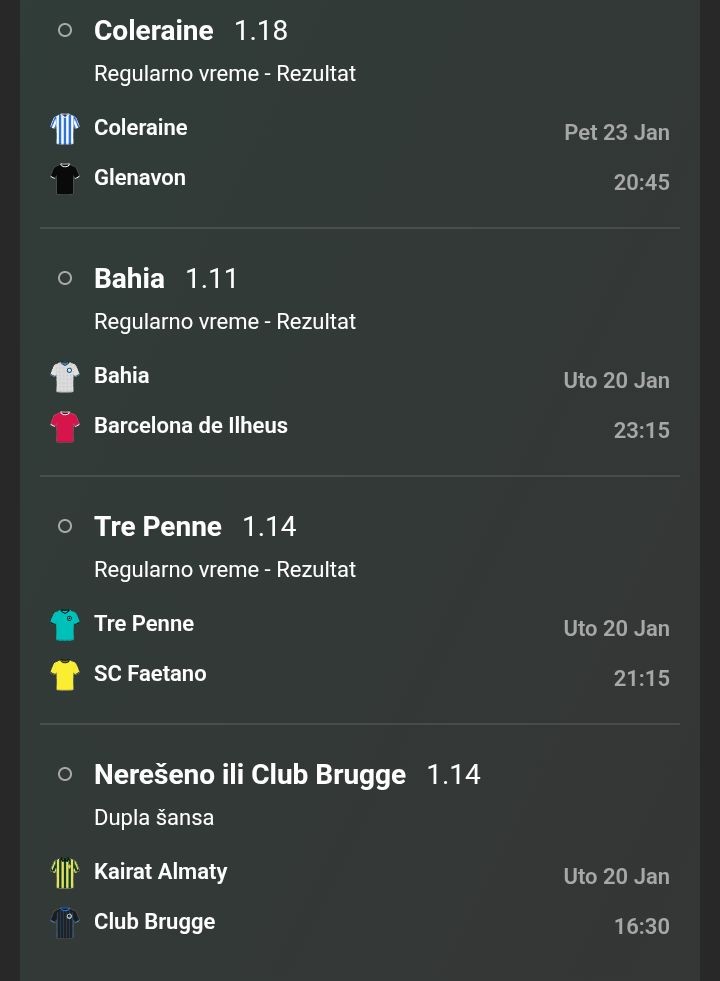Click the Coleraine pick odds 1.18

coord(261,31)
